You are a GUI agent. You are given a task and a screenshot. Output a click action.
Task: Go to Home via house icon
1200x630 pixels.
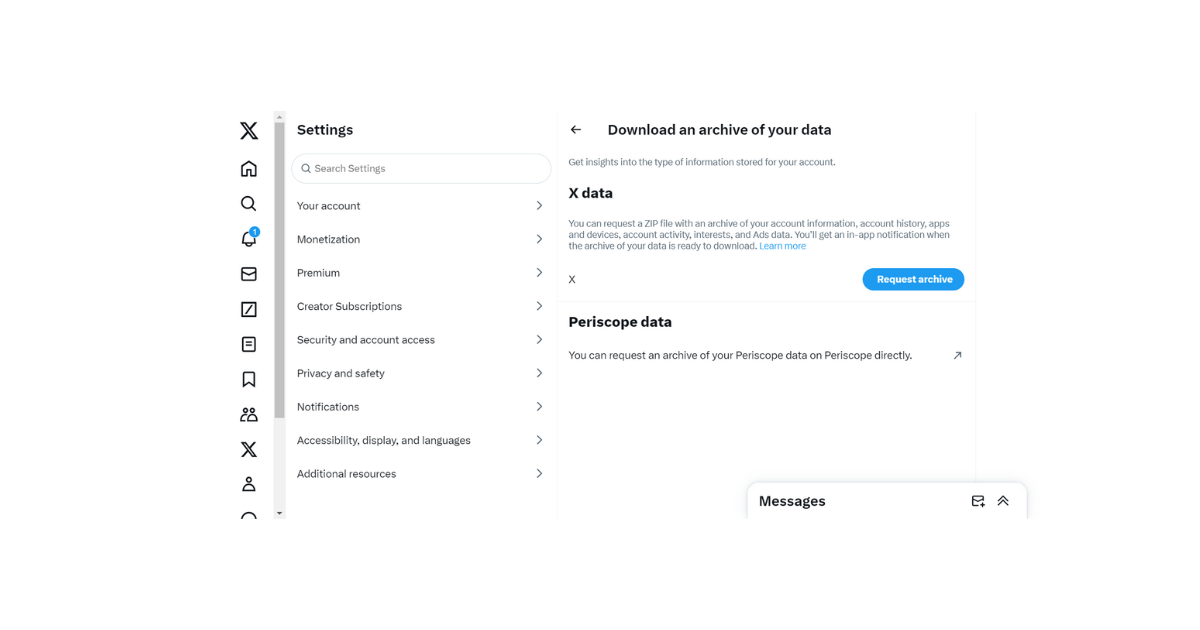point(249,168)
